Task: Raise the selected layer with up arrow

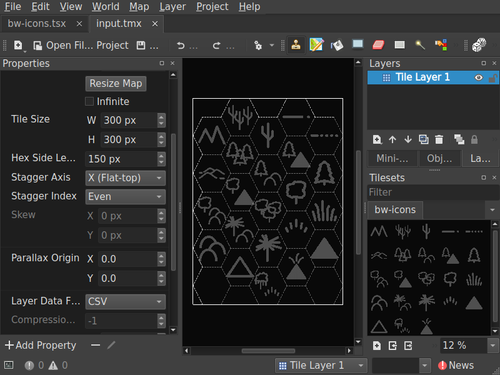Action: (392, 139)
